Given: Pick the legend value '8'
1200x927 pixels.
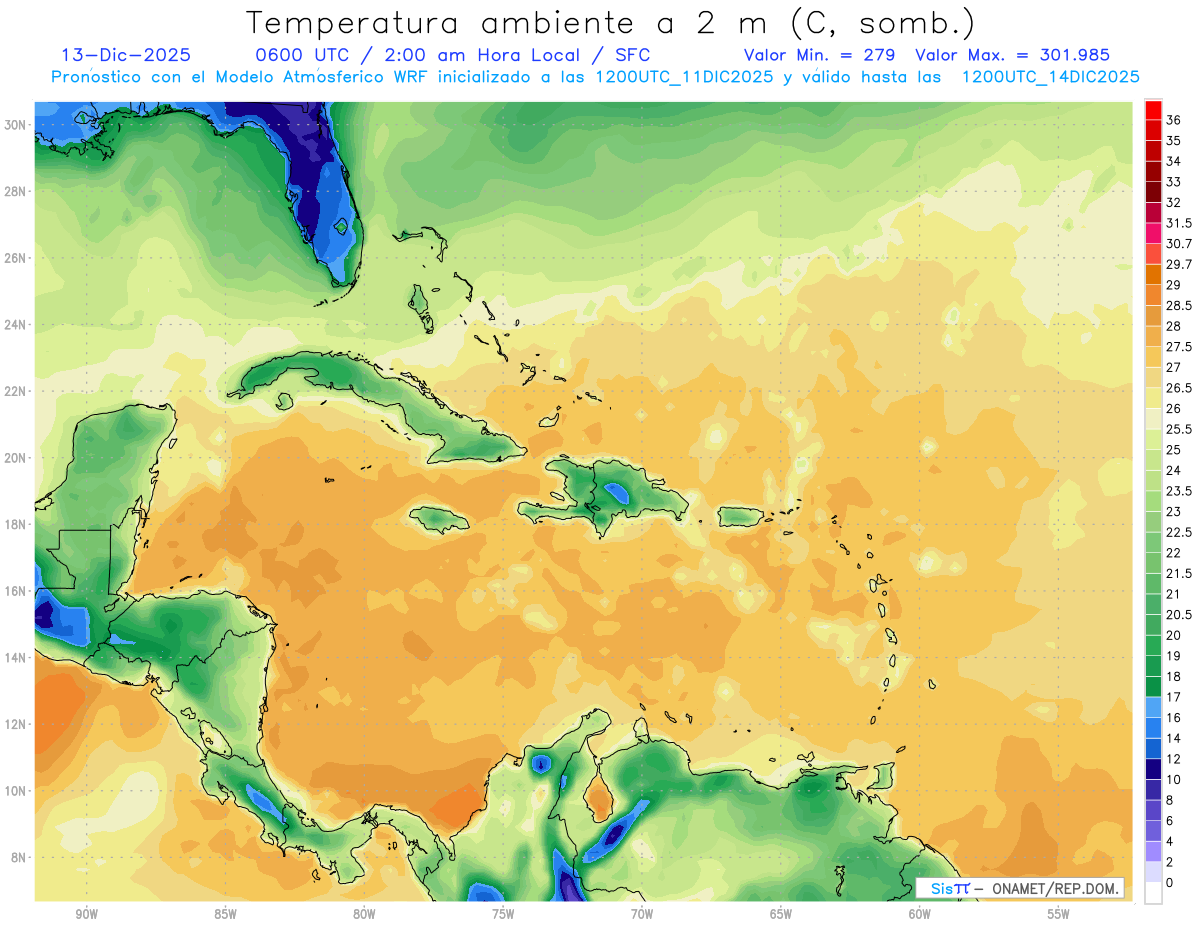Looking at the screenshot, I should coord(1170,800).
